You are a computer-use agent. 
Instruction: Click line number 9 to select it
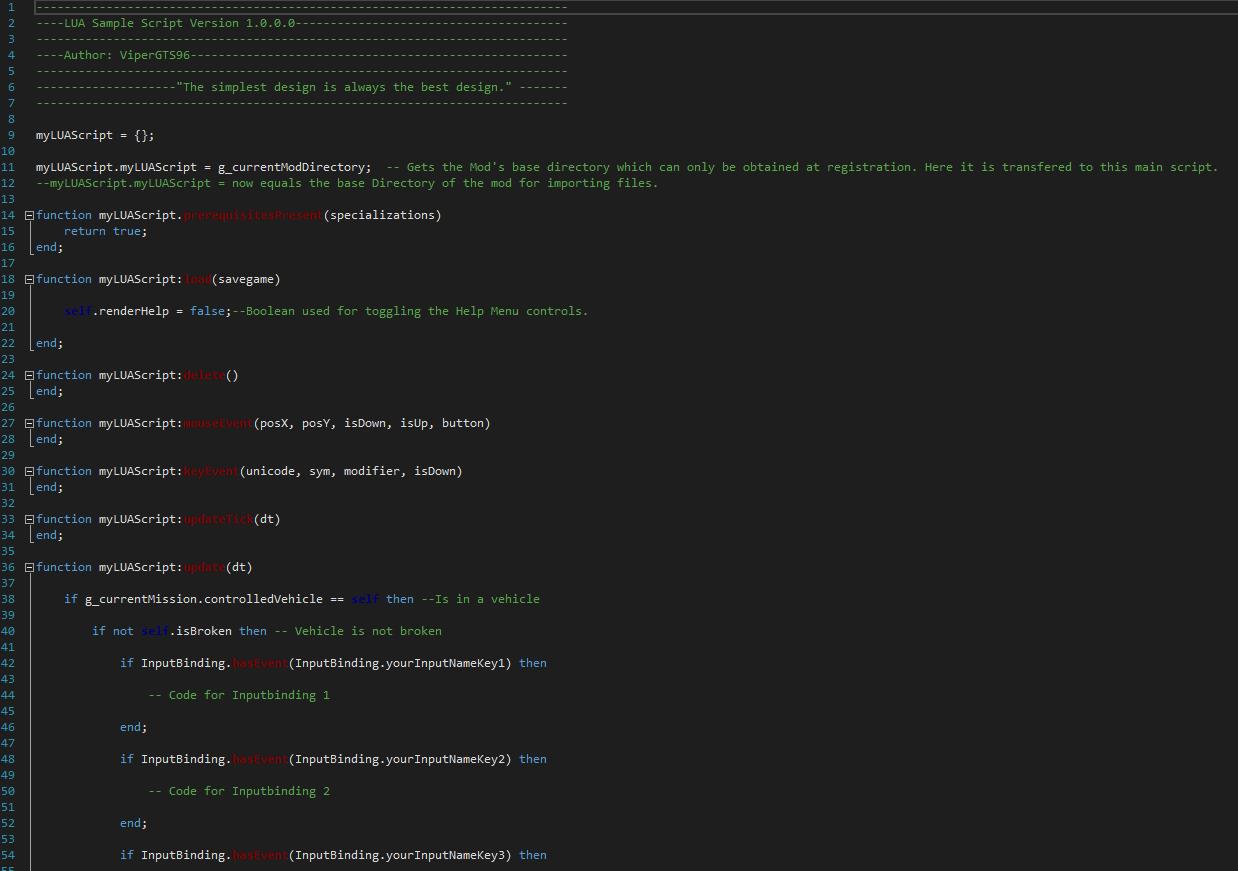(x=13, y=135)
